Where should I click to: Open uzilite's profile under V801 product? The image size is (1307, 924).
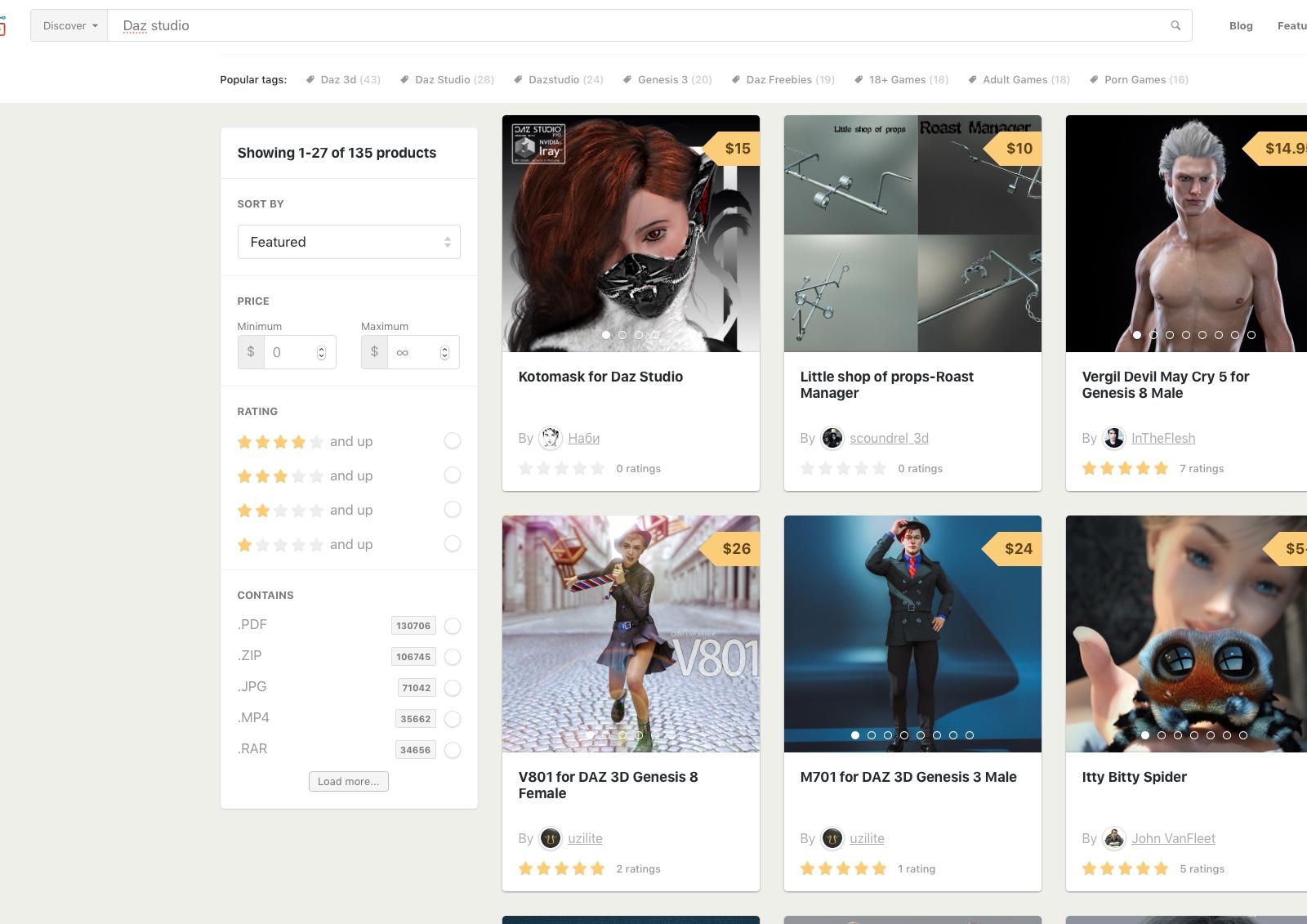[585, 839]
